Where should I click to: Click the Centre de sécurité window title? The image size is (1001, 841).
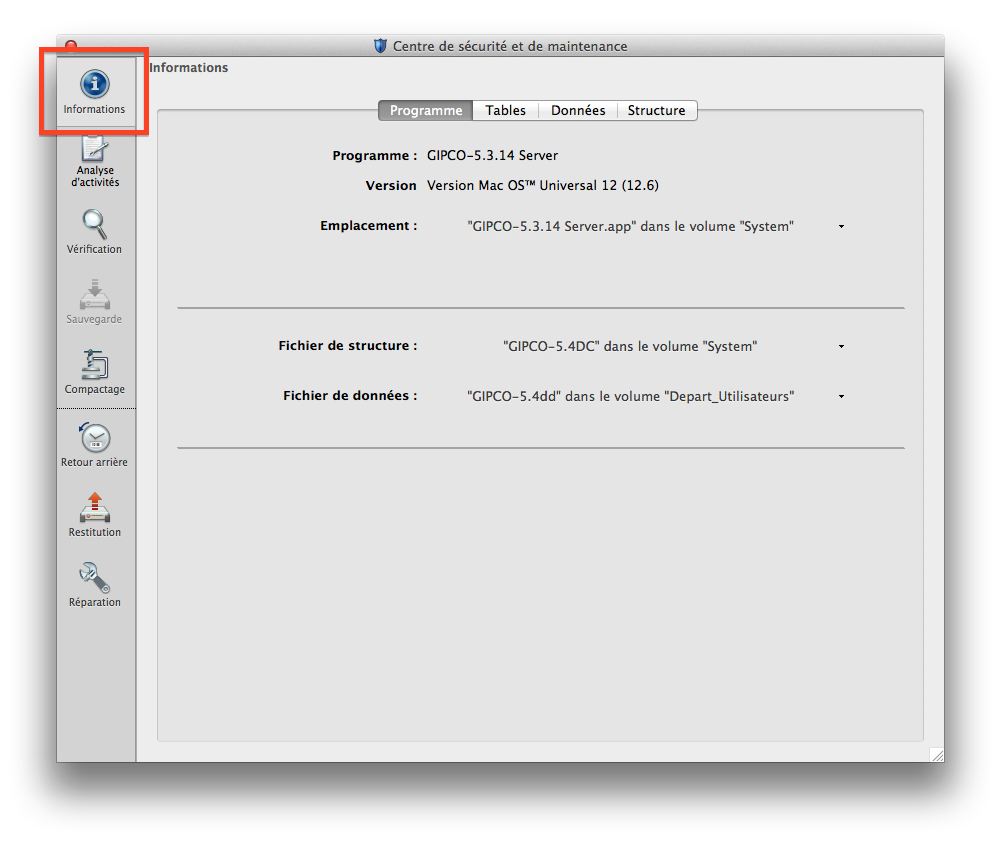pos(509,46)
